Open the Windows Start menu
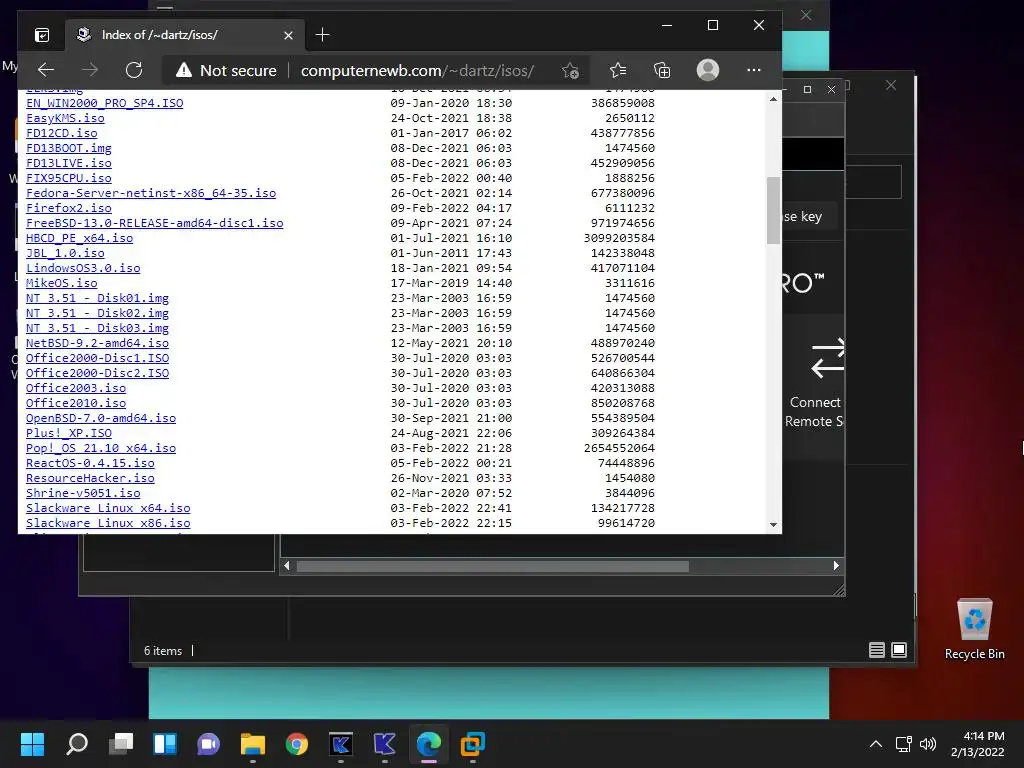Image resolution: width=1024 pixels, height=768 pixels. [32, 744]
